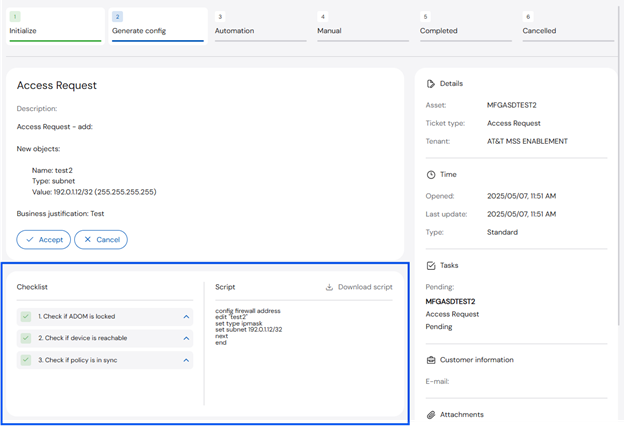The height and width of the screenshot is (426, 624).
Task: Click the Asset value MFGASDTEST2 in Details
Action: pos(512,105)
